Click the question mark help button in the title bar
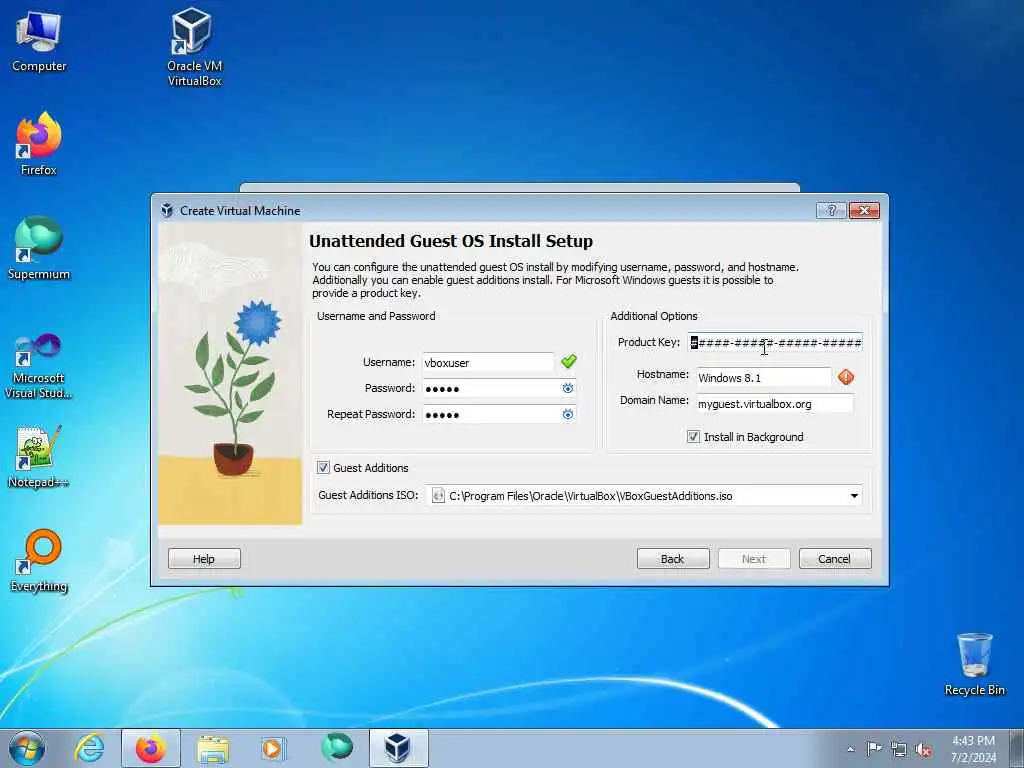This screenshot has height=768, width=1024. click(831, 210)
